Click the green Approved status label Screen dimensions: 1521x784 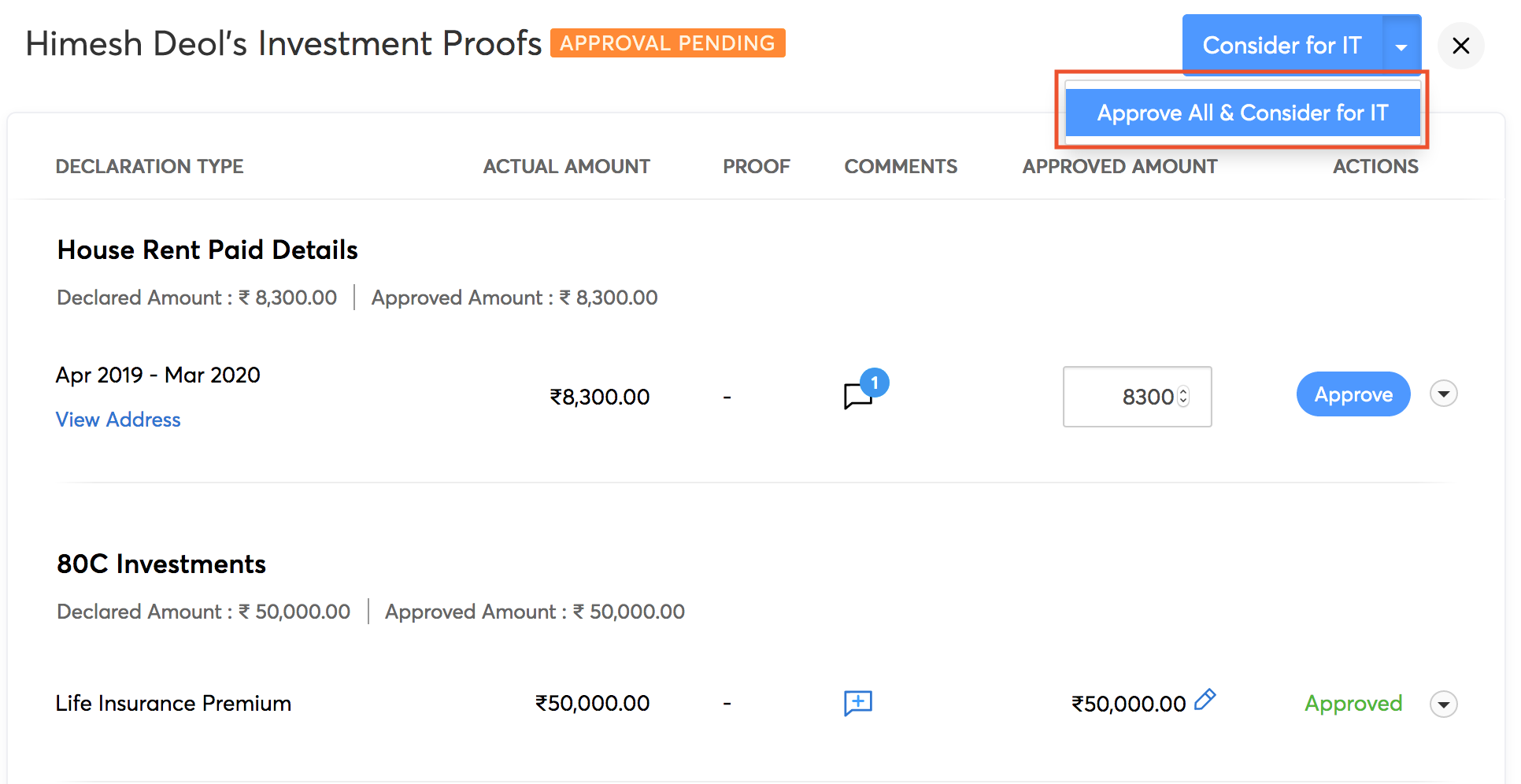coord(1353,703)
